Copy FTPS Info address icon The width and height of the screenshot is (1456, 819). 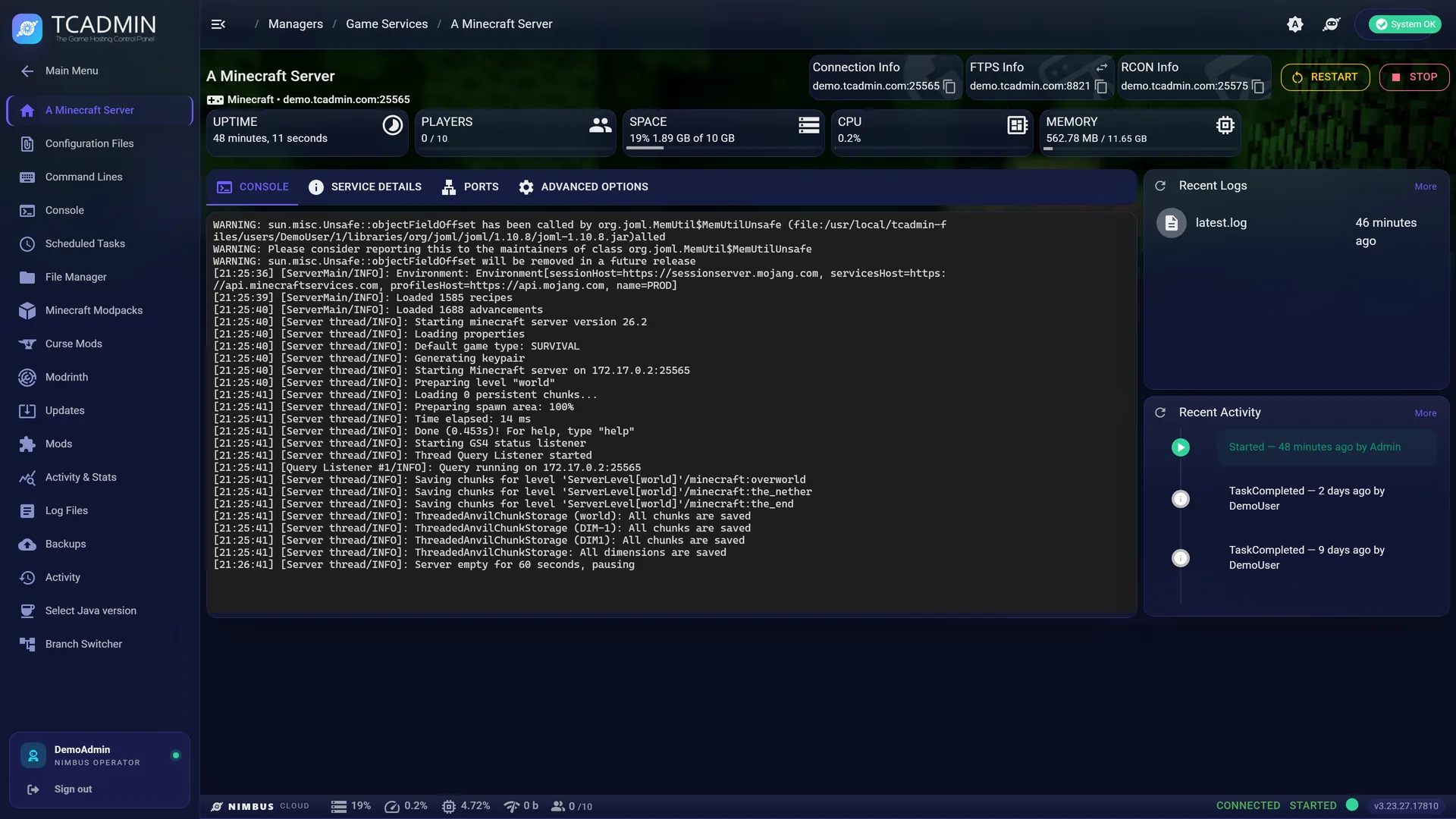point(1101,86)
